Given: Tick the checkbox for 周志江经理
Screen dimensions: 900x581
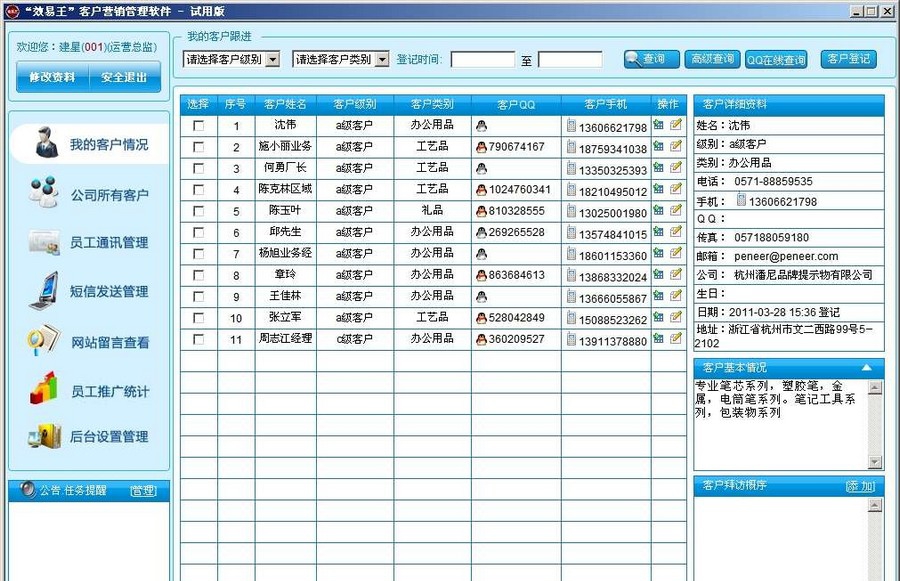Looking at the screenshot, I should click(197, 338).
